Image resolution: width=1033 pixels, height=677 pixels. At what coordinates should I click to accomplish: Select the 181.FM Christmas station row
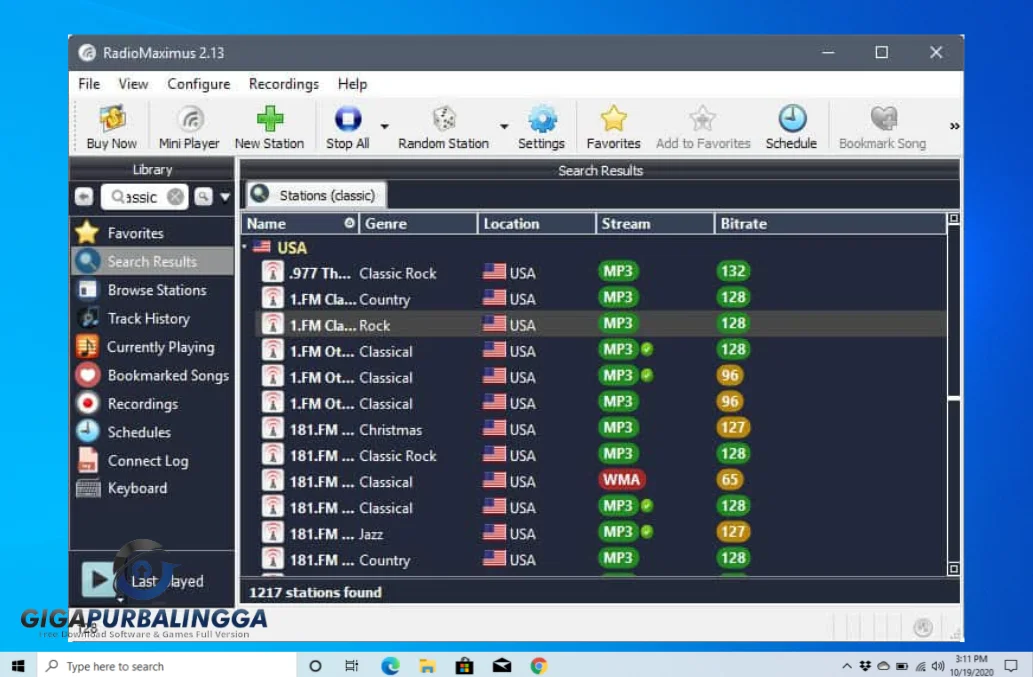(601, 429)
